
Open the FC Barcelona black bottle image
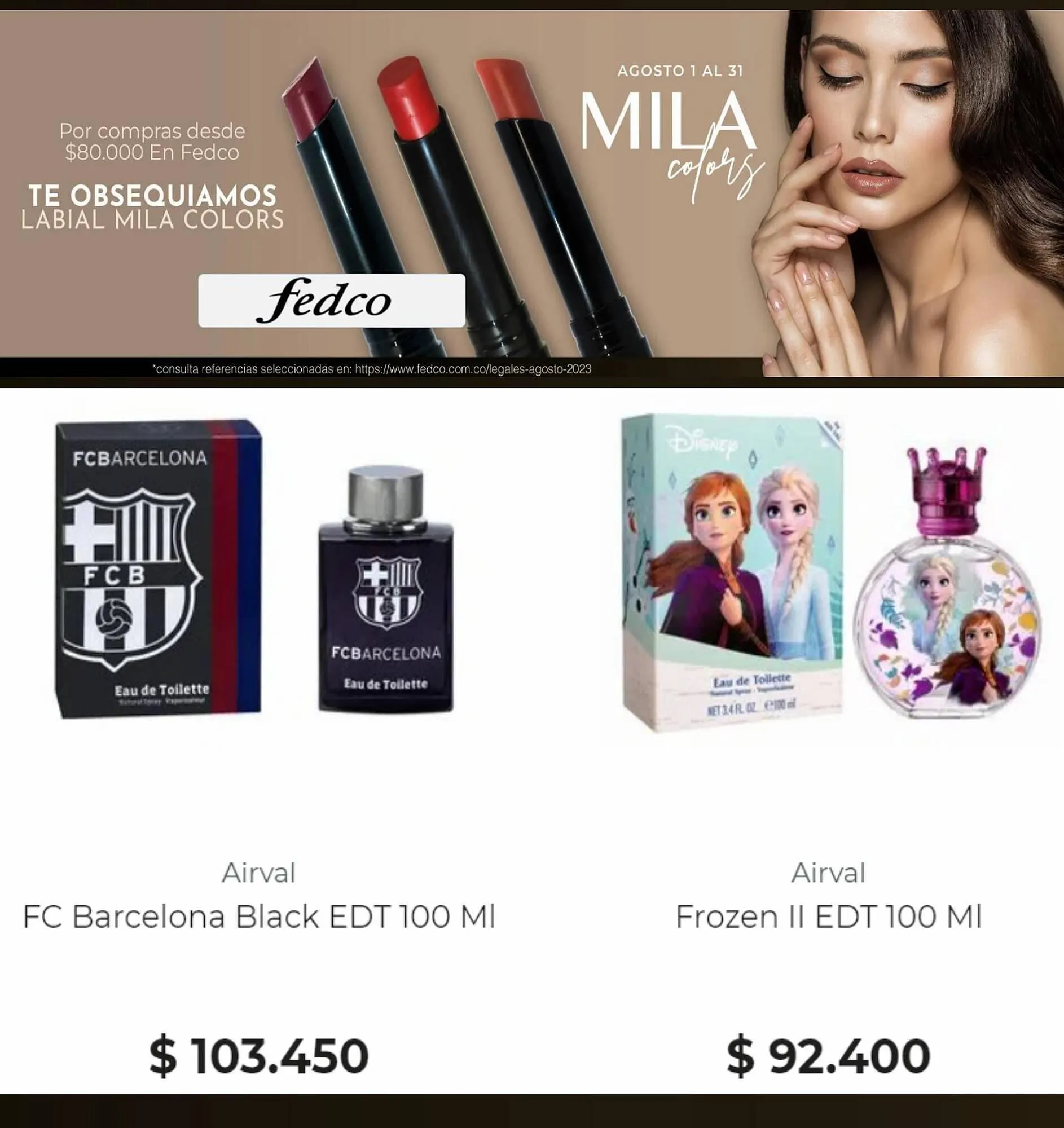[386, 588]
